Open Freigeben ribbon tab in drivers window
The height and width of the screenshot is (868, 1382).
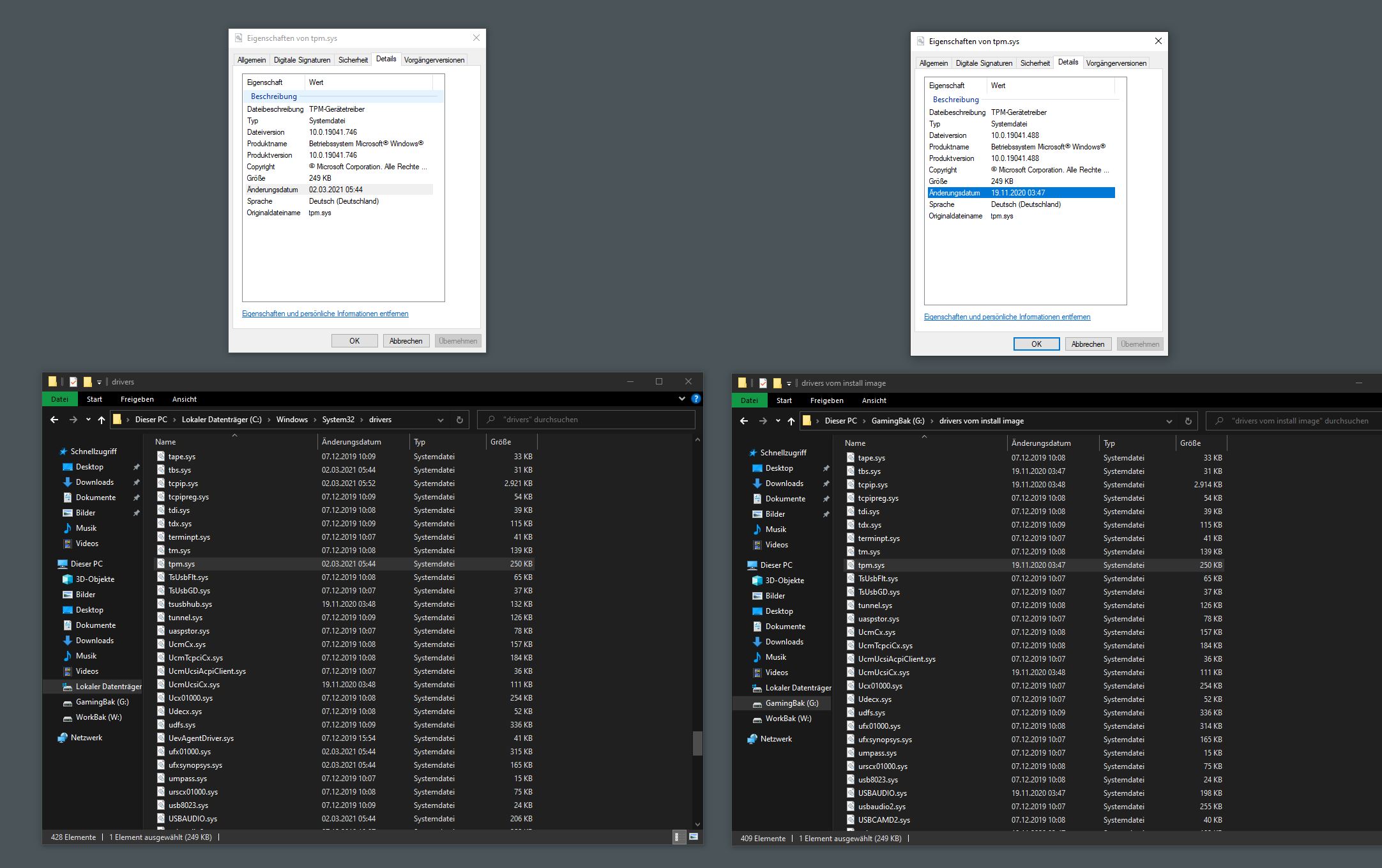click(137, 399)
